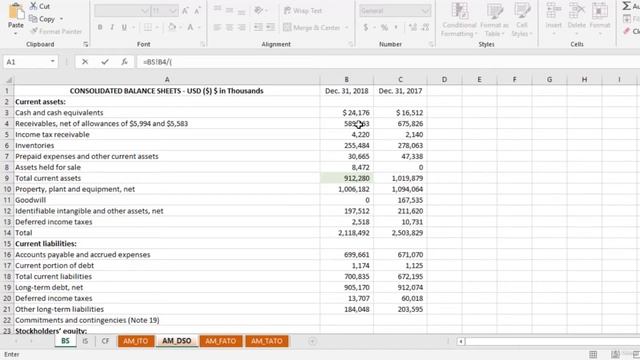Center text horizontally in cell
This screenshot has width=640, height=360.
(229, 27)
